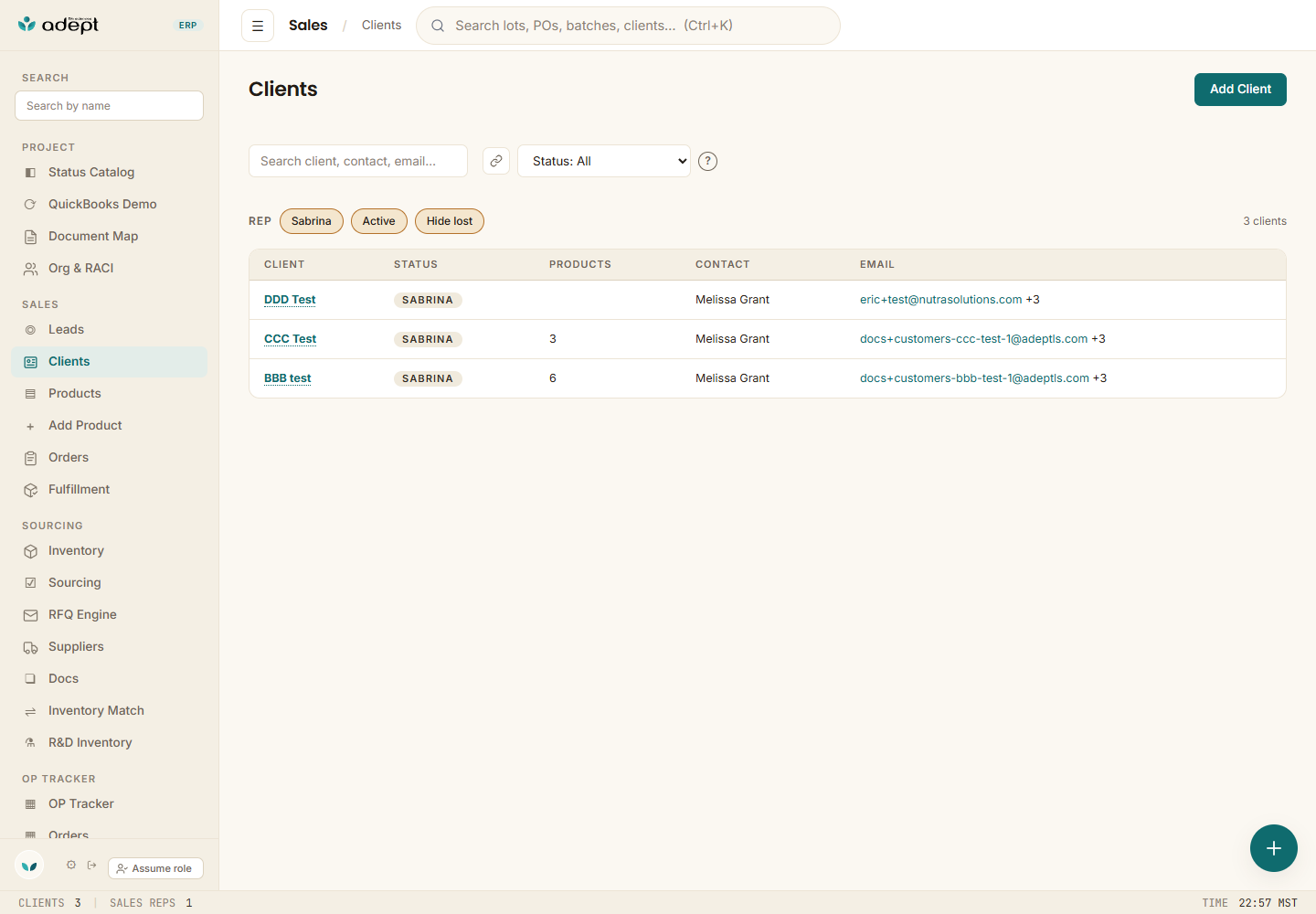Open Add Product in the sidebar
1316x914 pixels.
coord(110,426)
